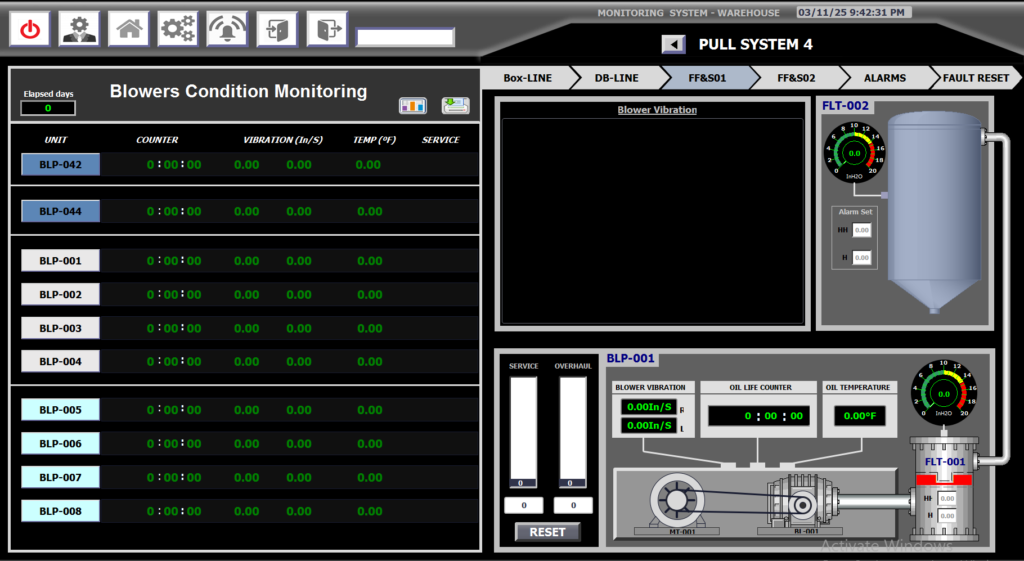The width and height of the screenshot is (1024, 561).
Task: Select blower unit BLP-042
Action: point(60,165)
